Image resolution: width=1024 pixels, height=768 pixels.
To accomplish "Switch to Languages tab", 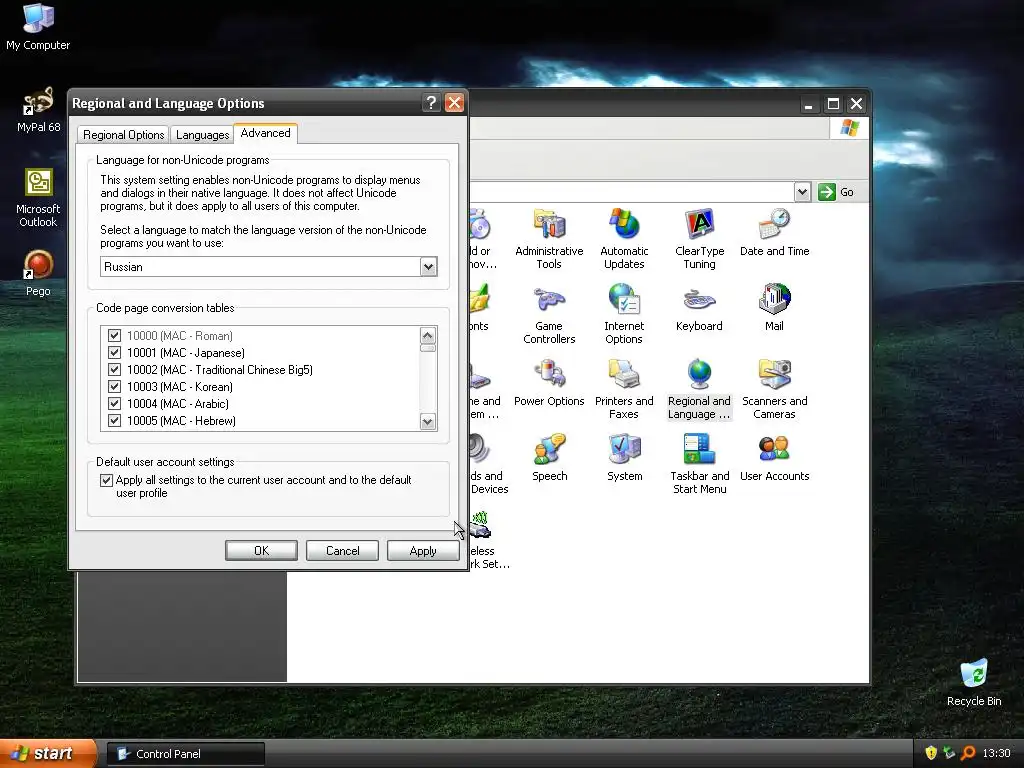I will [202, 135].
